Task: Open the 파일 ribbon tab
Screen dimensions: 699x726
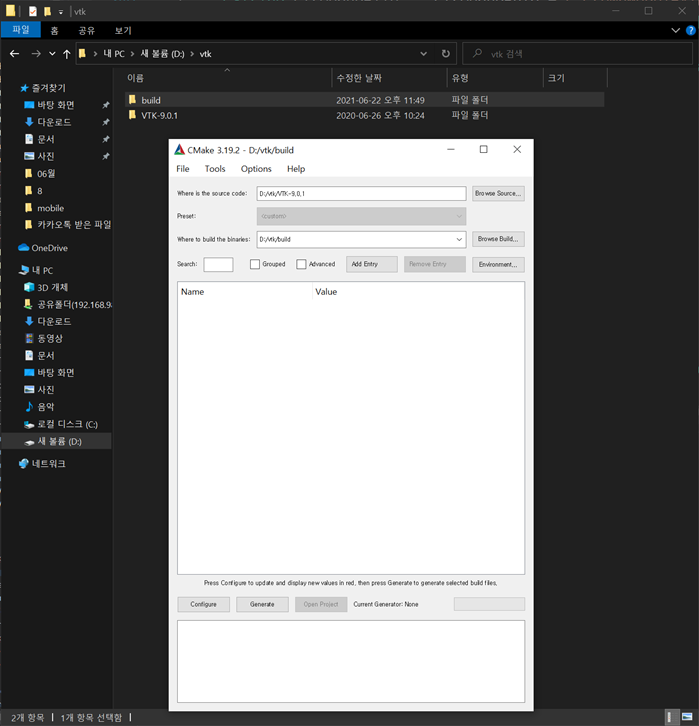Action: click(x=21, y=30)
